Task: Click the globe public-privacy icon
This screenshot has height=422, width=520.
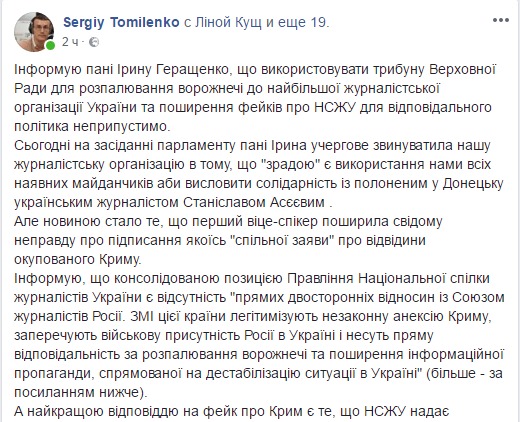Action: point(94,42)
